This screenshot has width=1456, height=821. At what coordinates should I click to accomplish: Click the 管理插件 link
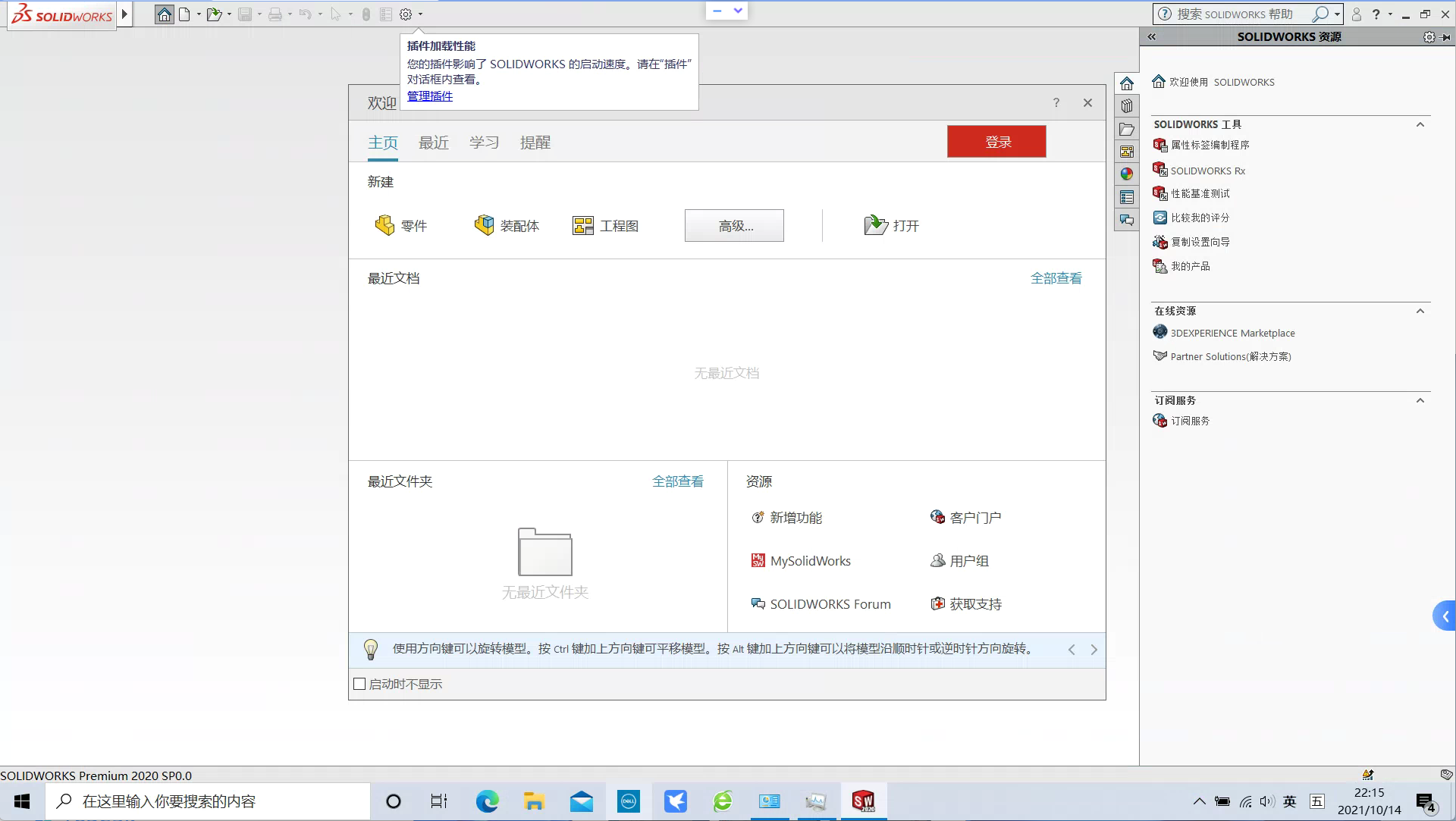tap(430, 96)
